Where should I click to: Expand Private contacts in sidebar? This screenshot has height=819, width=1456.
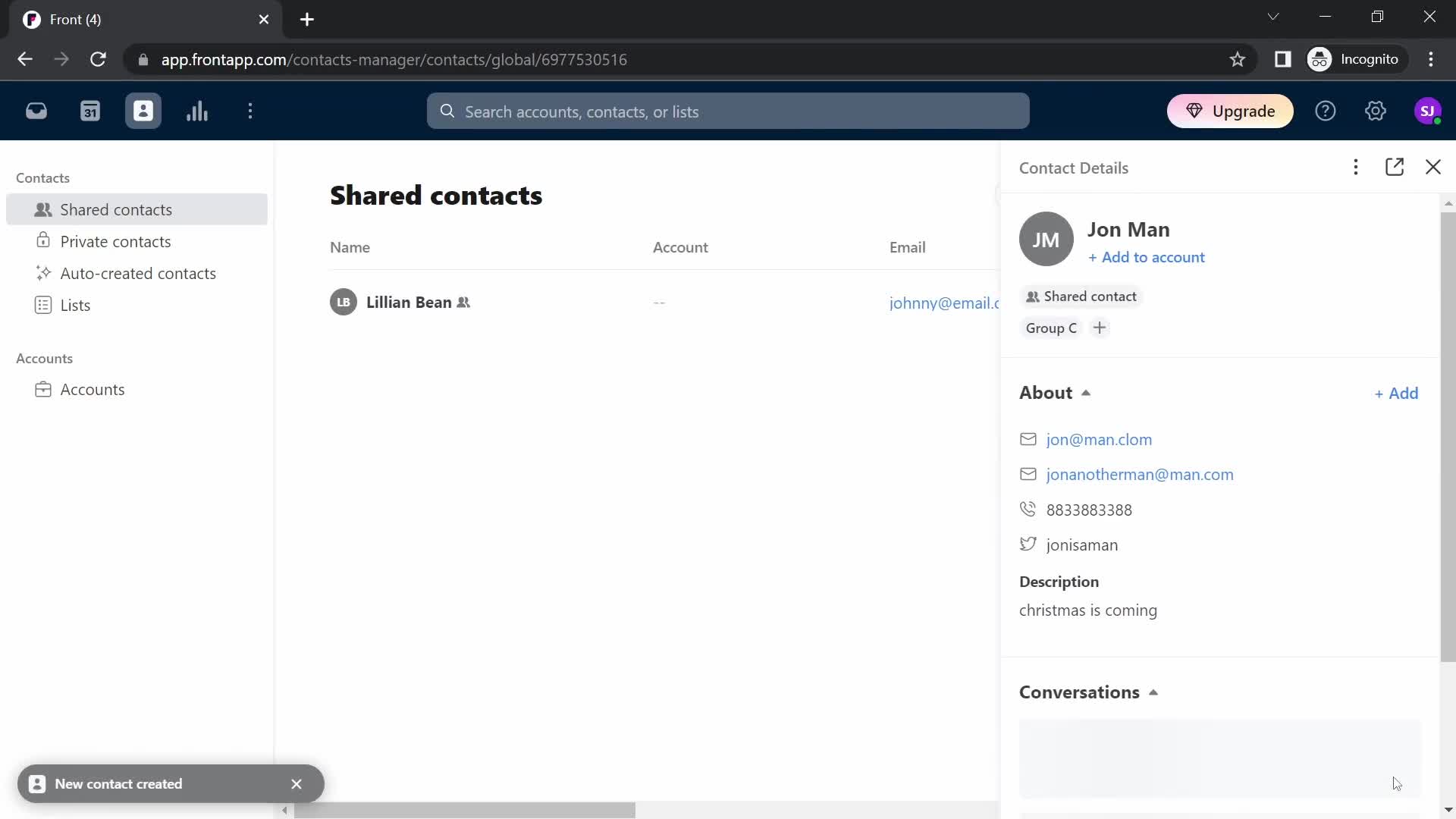pos(116,240)
